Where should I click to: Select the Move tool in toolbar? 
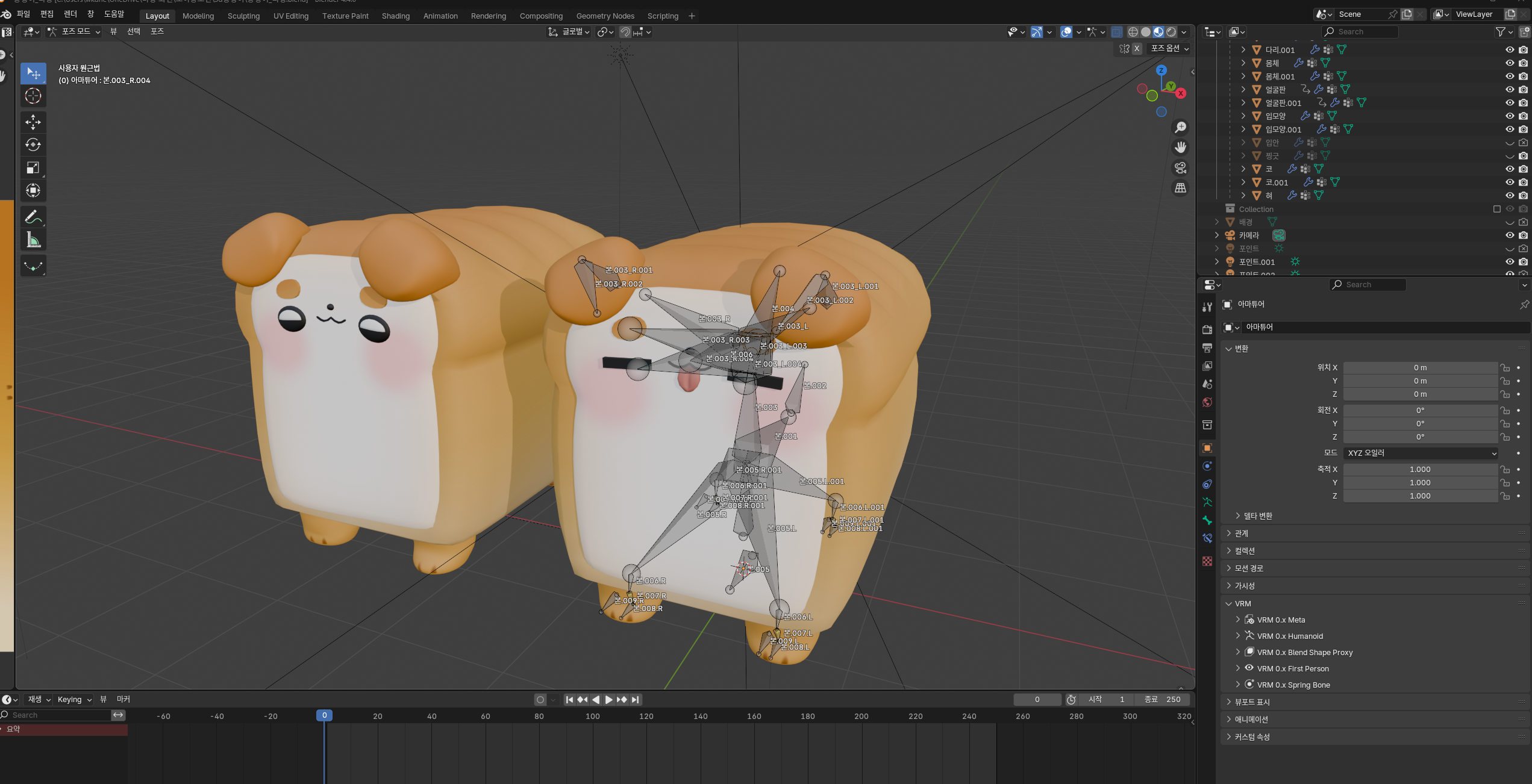coord(33,122)
